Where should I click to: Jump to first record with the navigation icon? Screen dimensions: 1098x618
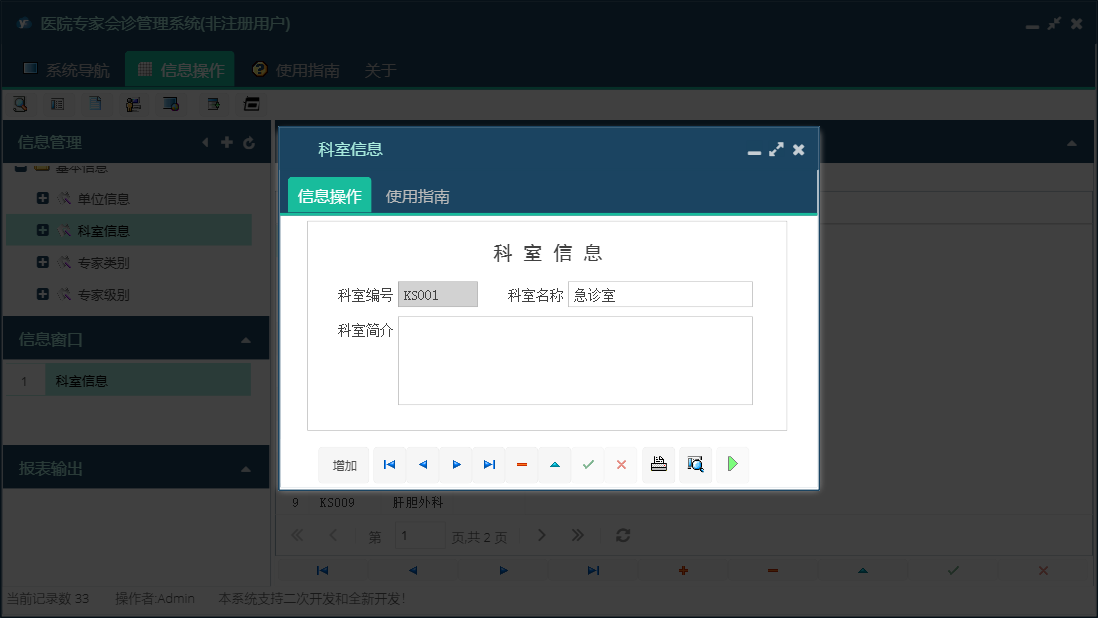click(389, 464)
